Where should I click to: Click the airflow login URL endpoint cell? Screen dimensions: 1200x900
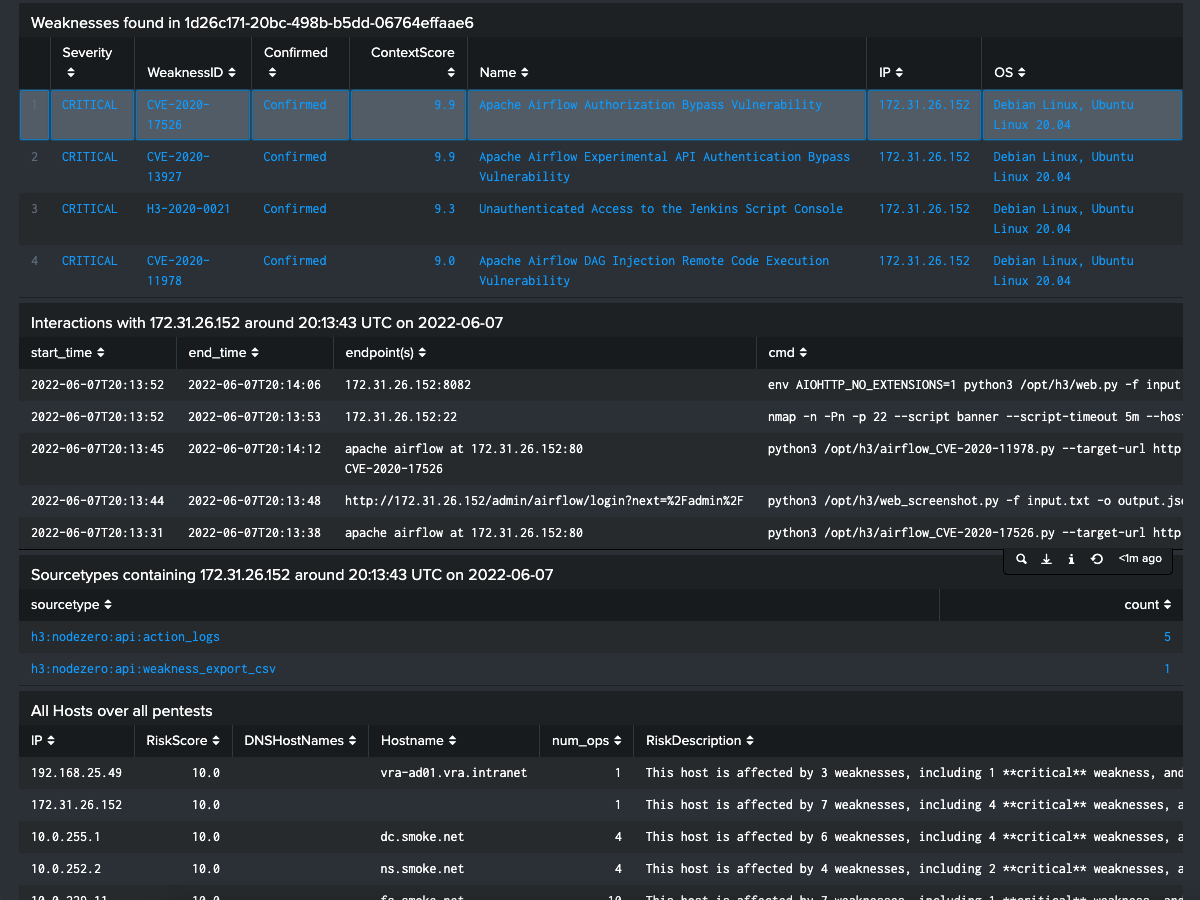544,501
